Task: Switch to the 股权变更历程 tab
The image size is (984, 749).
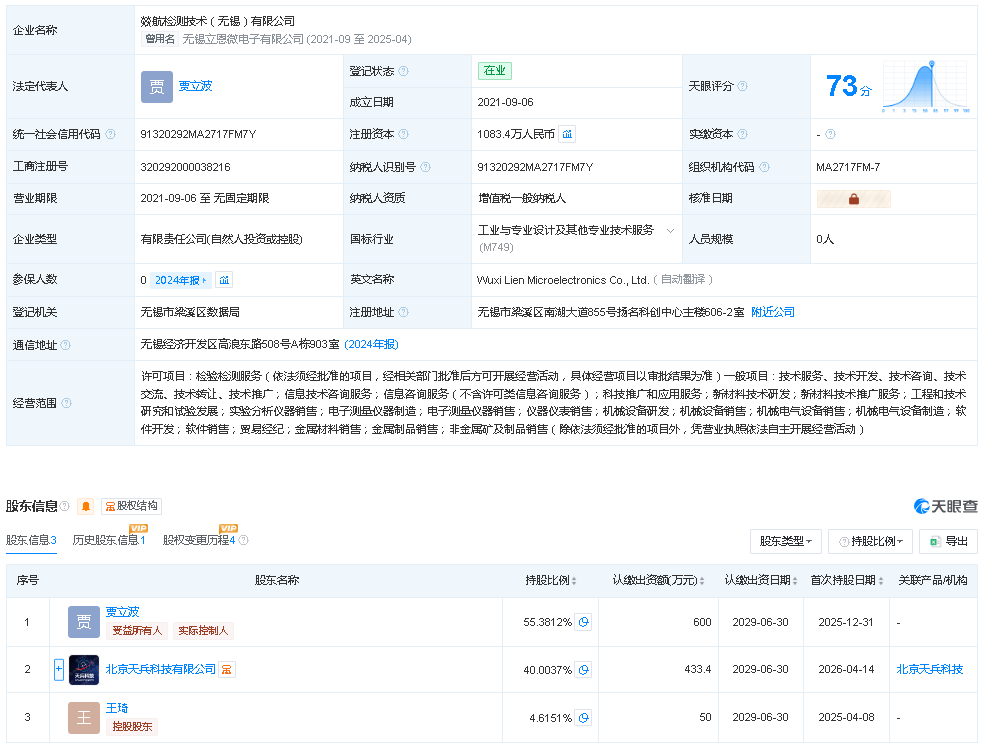Action: pos(198,540)
